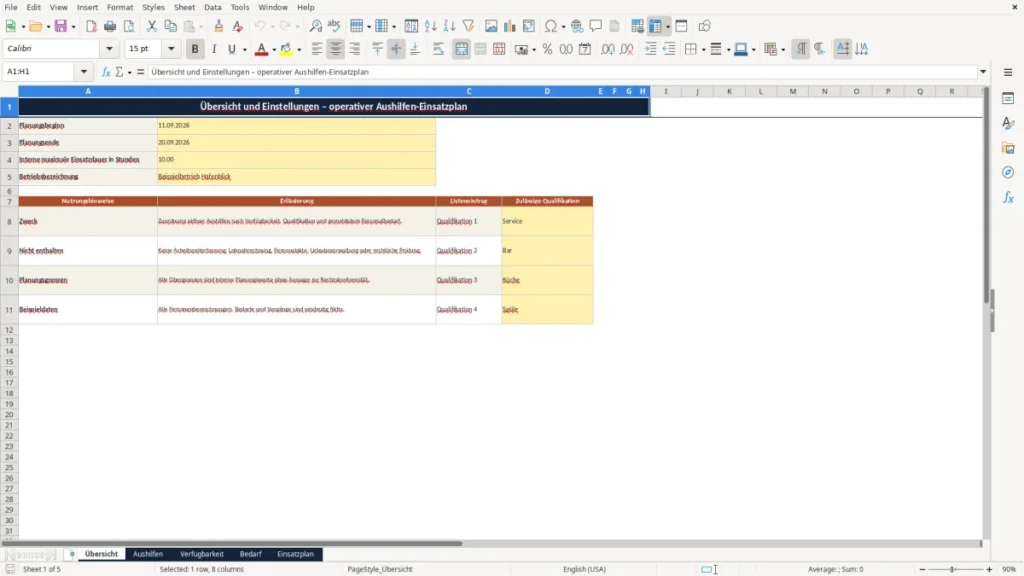The height and width of the screenshot is (576, 1024).
Task: Open the Calibri font name dropdown
Action: click(x=109, y=49)
